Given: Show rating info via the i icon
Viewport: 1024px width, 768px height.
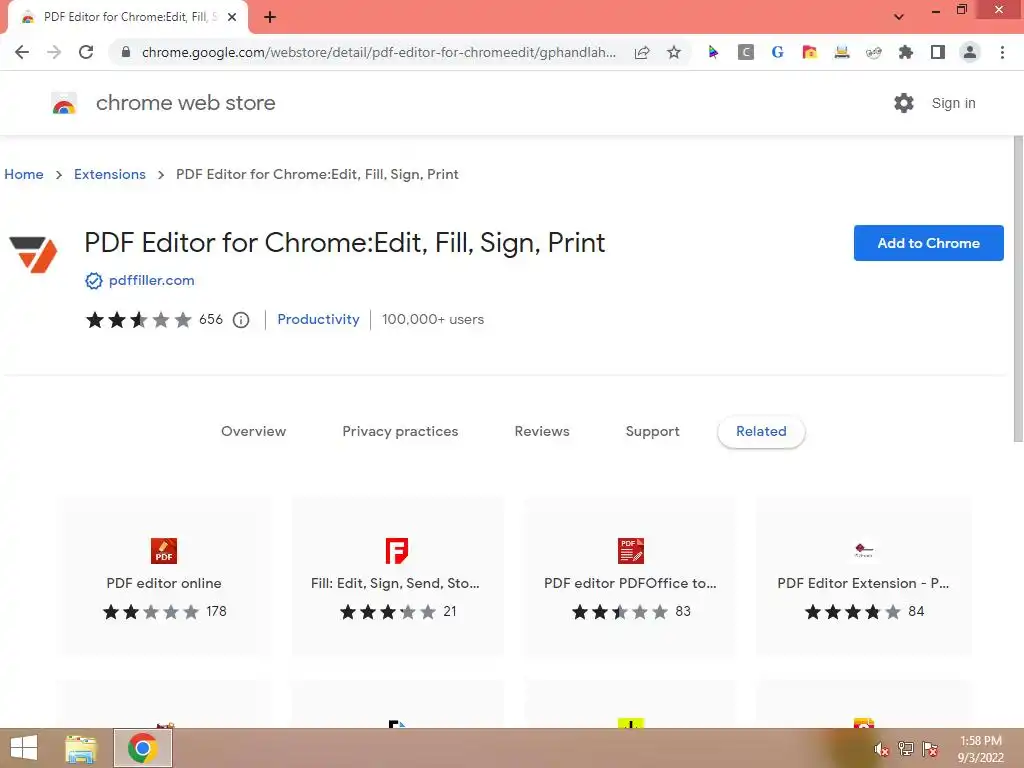Looking at the screenshot, I should point(241,320).
